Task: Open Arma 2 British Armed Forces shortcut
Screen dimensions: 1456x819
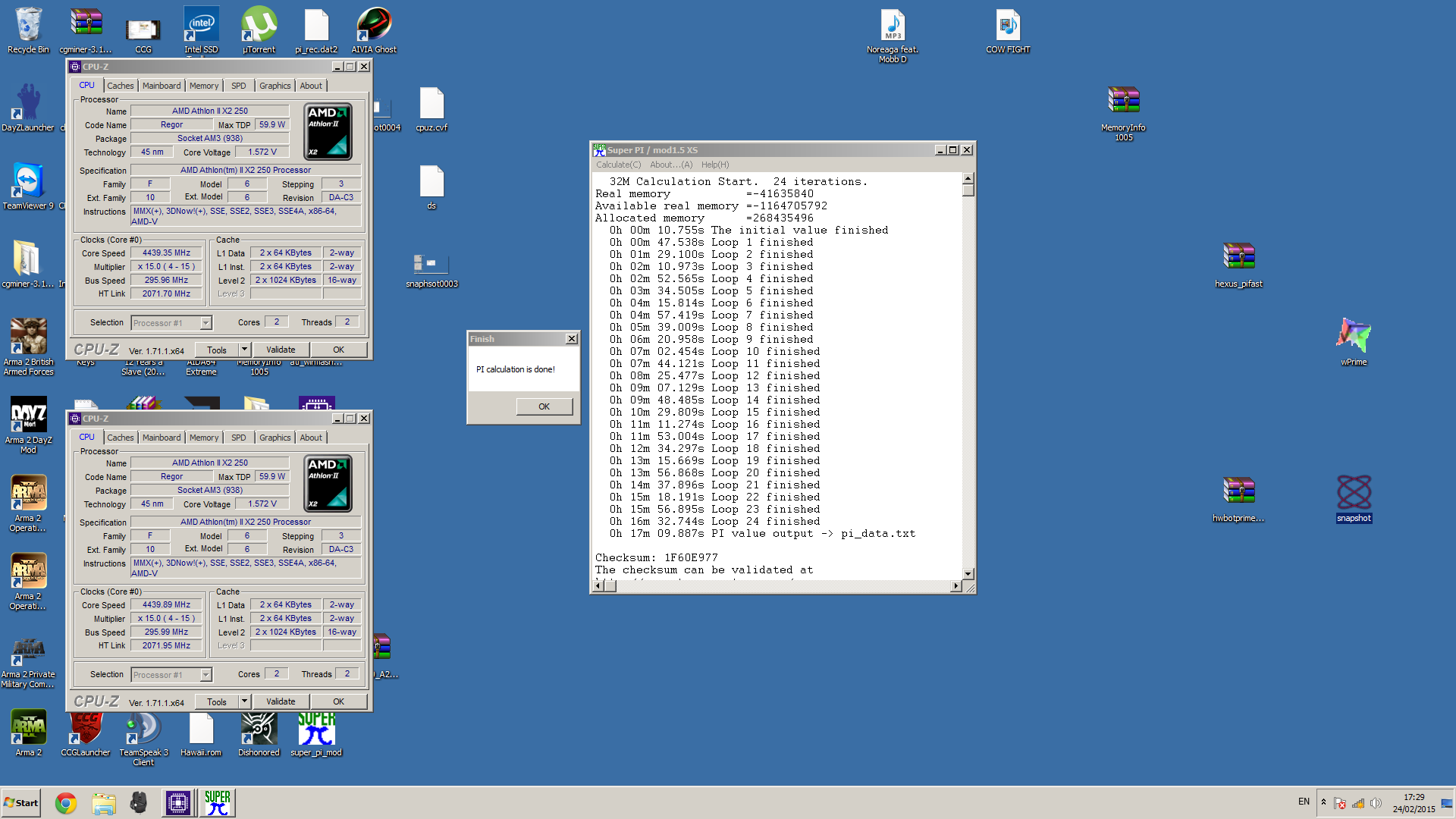Action: pos(28,347)
